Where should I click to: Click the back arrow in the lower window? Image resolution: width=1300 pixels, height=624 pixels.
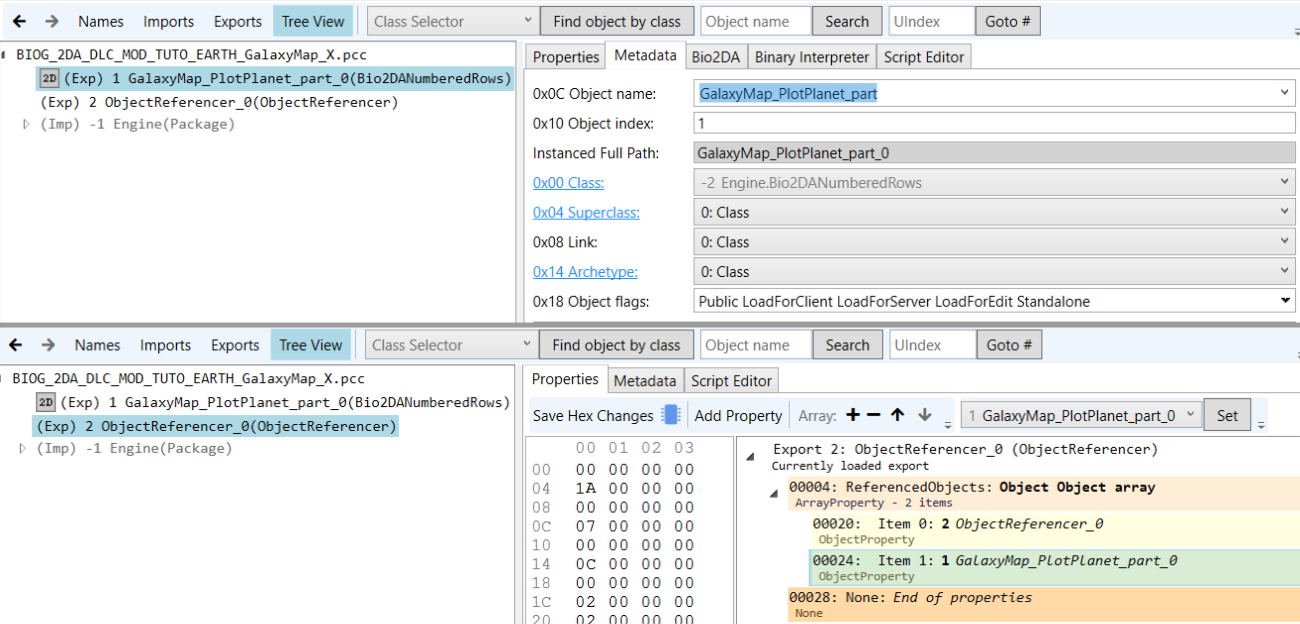tap(15, 345)
